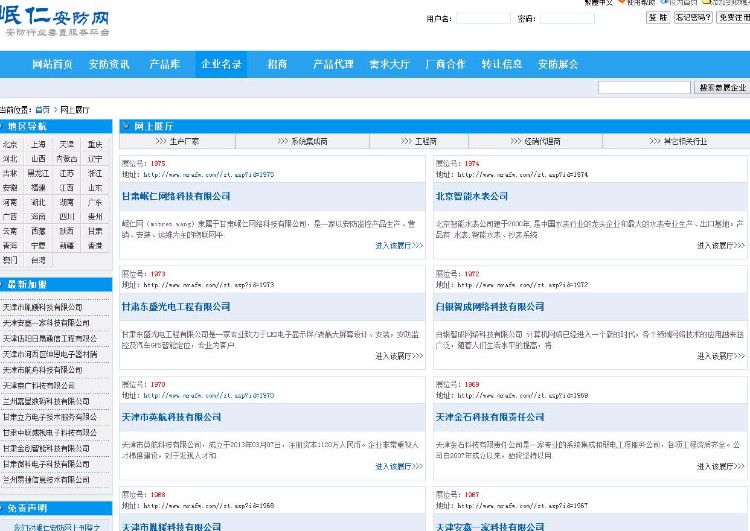Open the 企业名录 navigation tab
750x531 pixels.
[x=221, y=64]
